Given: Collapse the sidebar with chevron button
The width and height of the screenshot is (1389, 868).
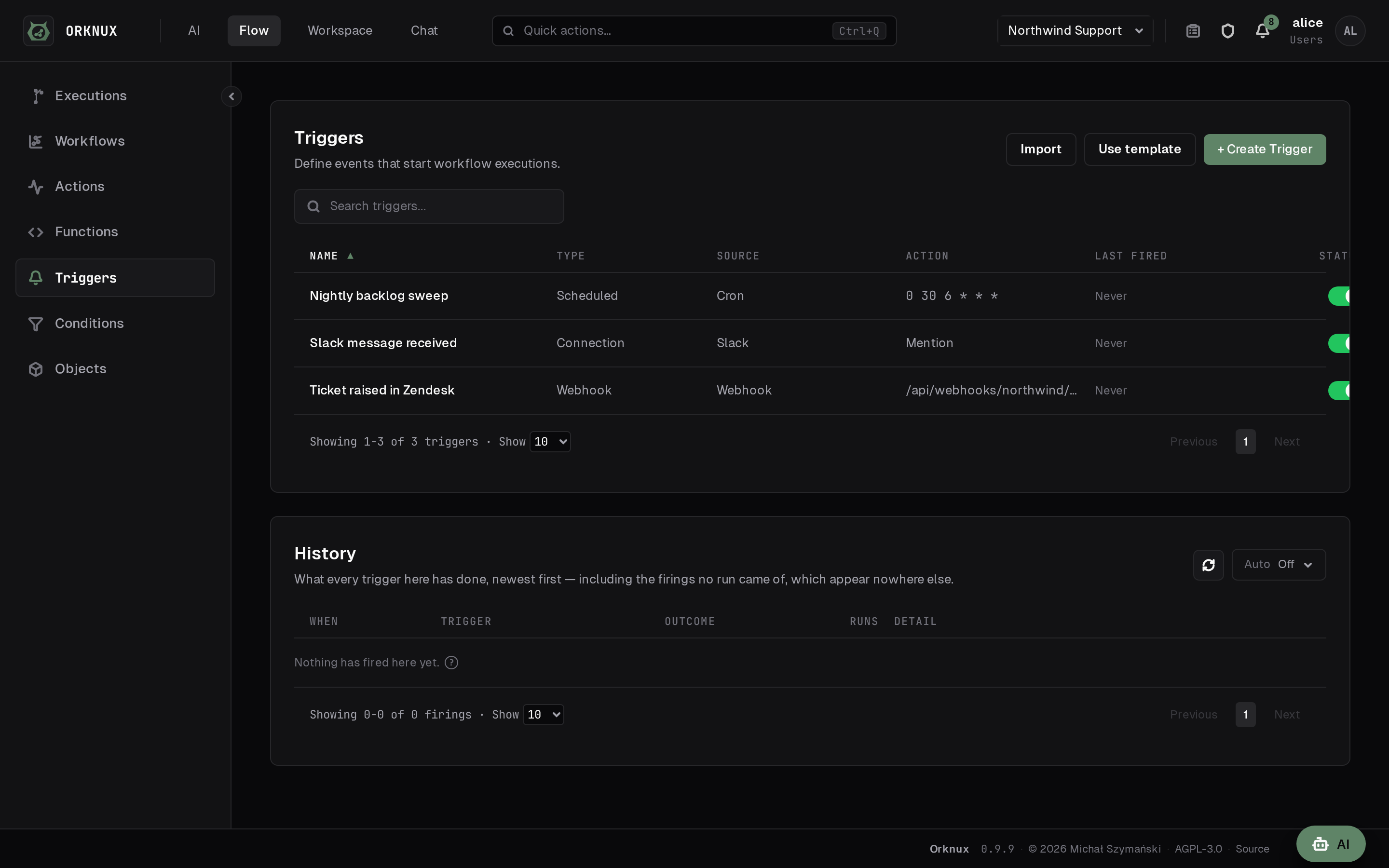Looking at the screenshot, I should (231, 96).
